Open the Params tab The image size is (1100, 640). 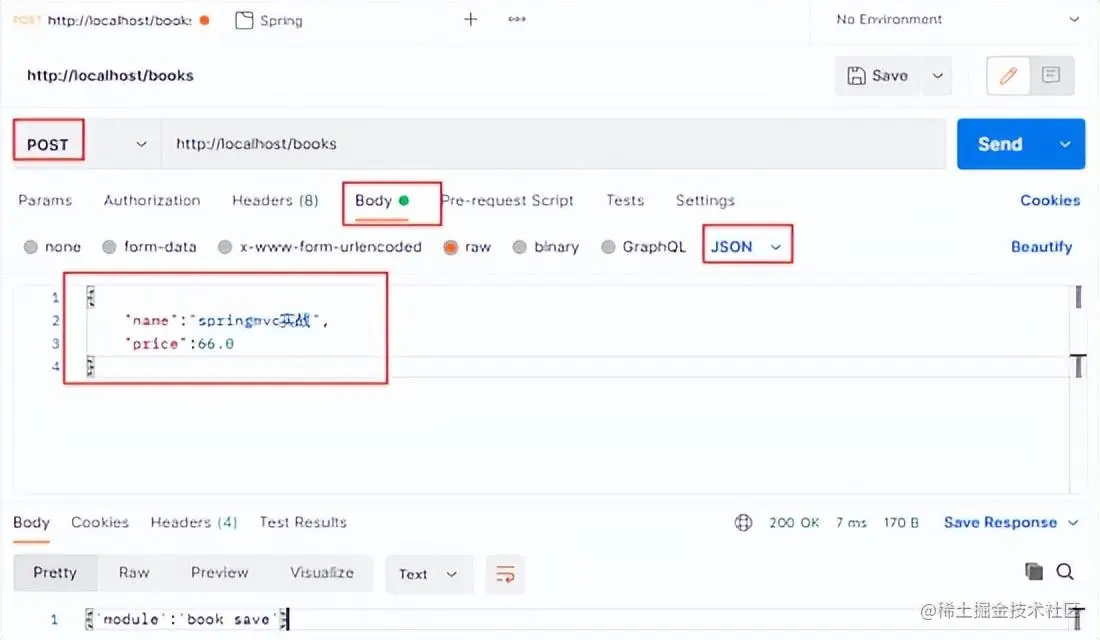pyautogui.click(x=45, y=201)
